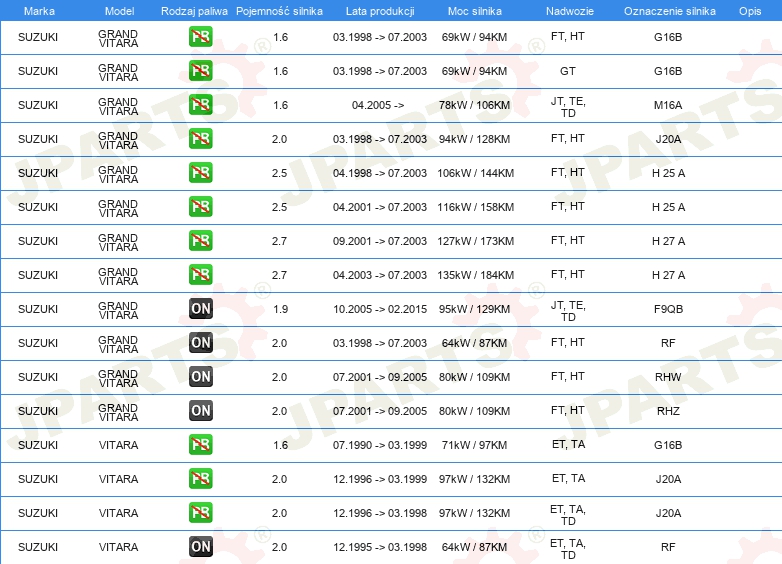
Task: Click petrol icon in the 106kW / 144KM row
Action: point(200,173)
